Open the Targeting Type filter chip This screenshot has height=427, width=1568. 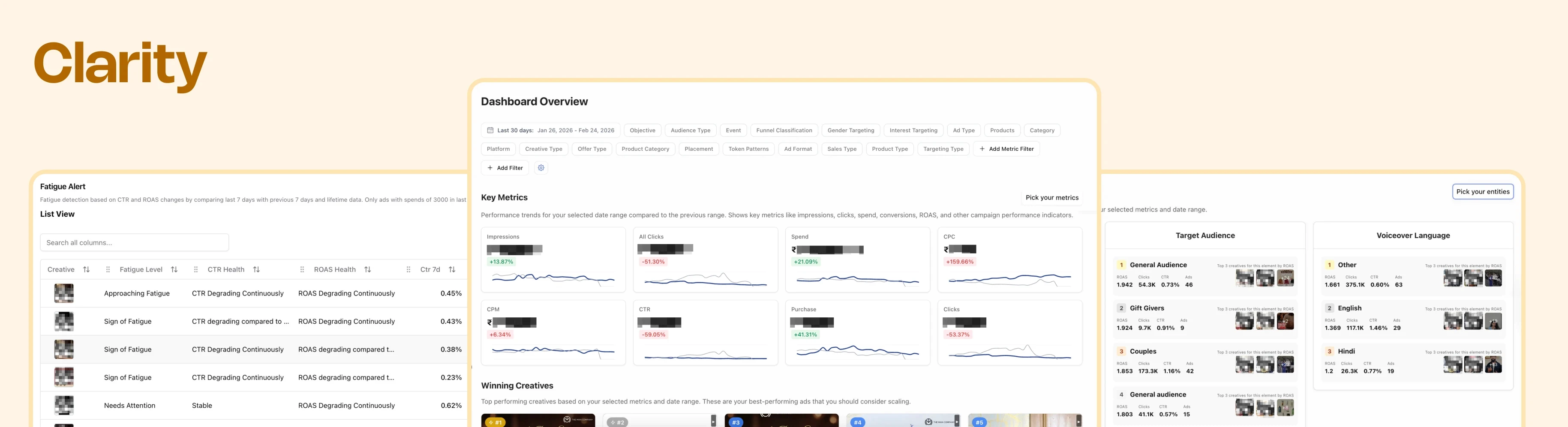tap(943, 149)
